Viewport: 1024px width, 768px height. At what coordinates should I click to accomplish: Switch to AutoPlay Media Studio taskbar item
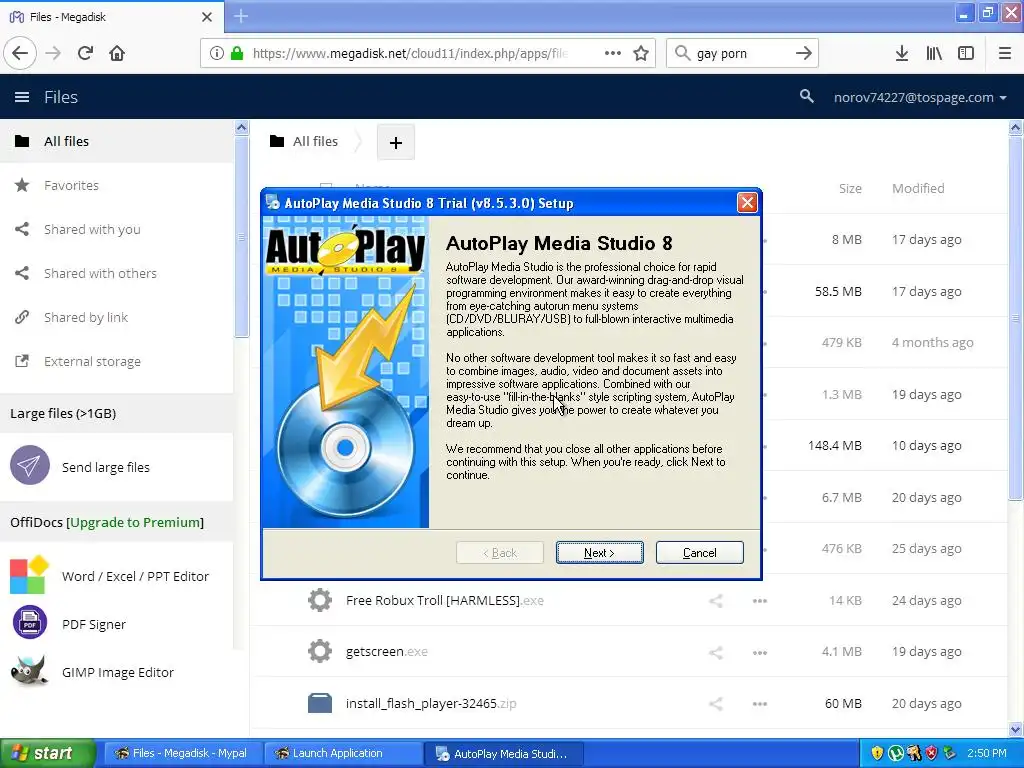click(x=503, y=753)
